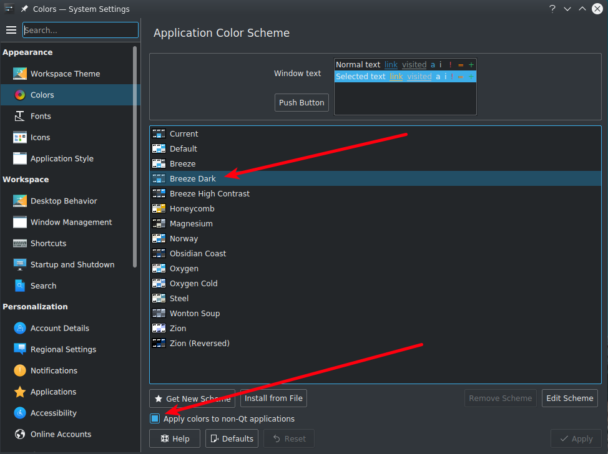Open Help at the bottom
The image size is (608, 454).
pyautogui.click(x=175, y=438)
